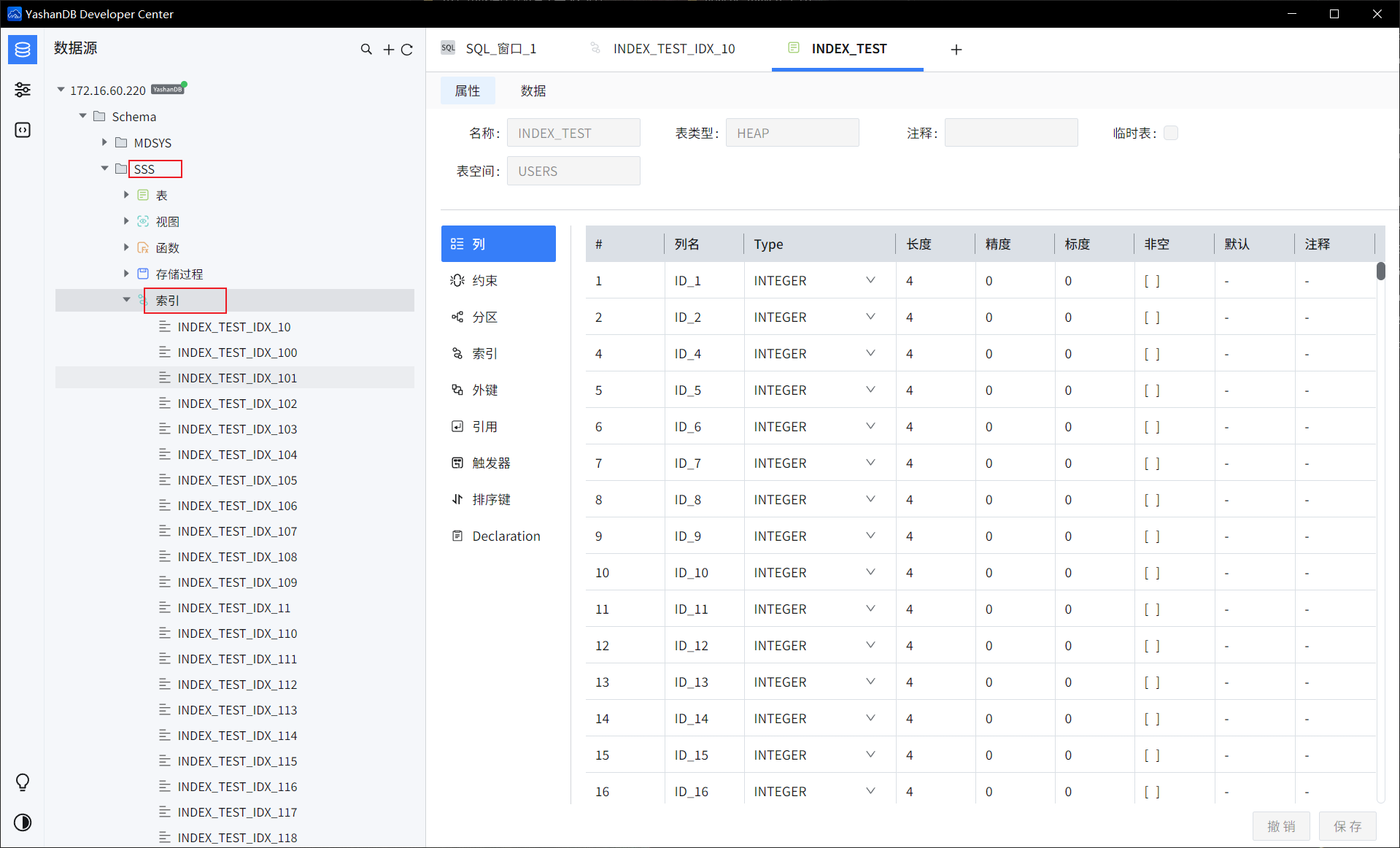
Task: Open the database icon in left sidebar
Action: (23, 50)
